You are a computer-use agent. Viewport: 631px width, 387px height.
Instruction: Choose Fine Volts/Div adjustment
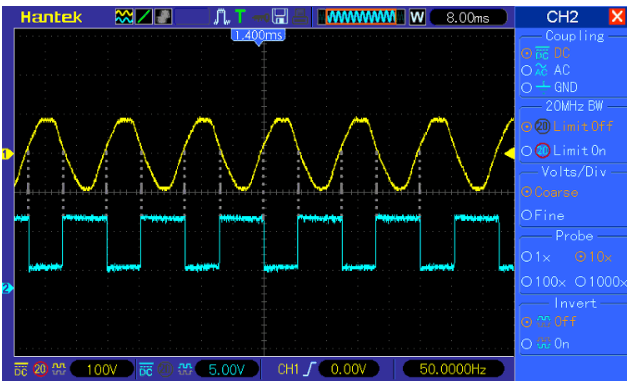coord(526,215)
